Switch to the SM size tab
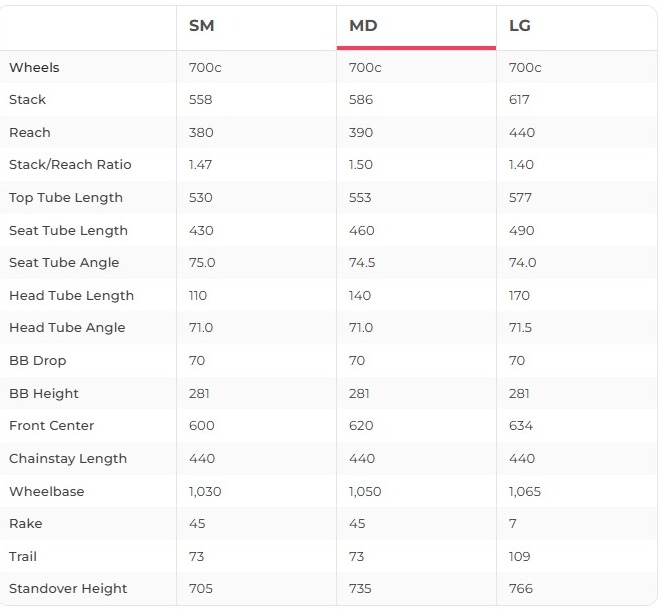The image size is (669, 610). coord(202,26)
